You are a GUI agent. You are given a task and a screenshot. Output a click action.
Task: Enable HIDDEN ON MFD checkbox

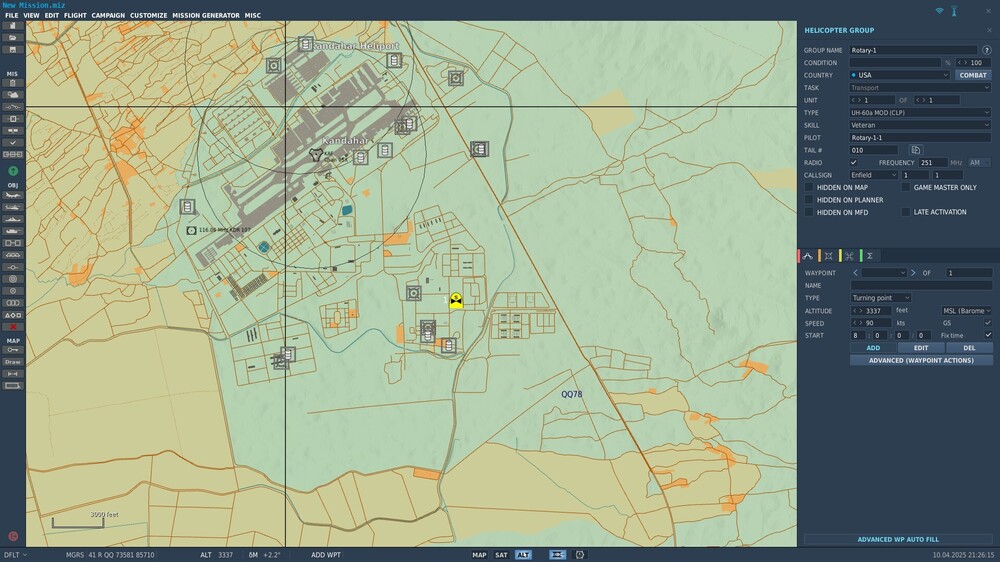click(x=809, y=212)
